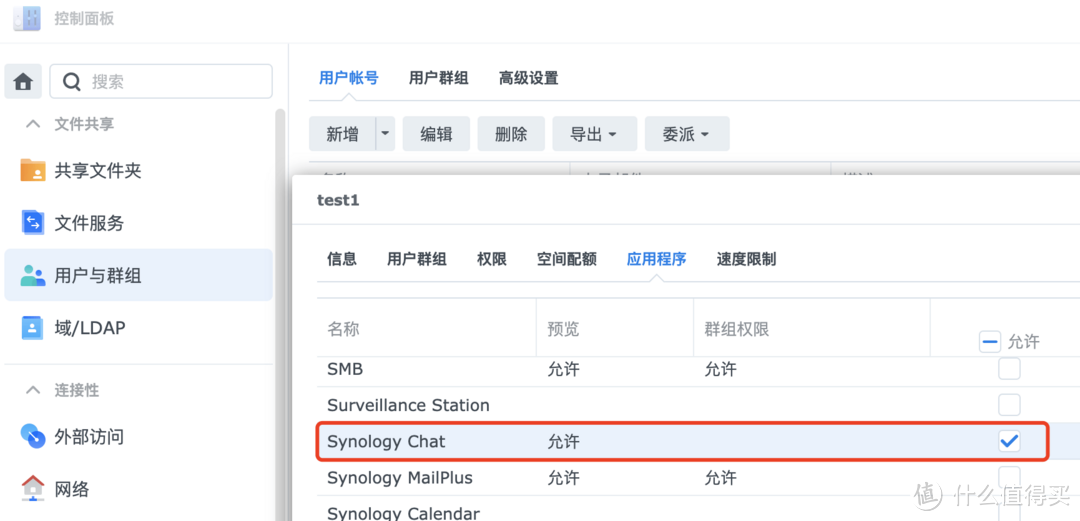Check allow box for Synology MailPlus

[1009, 476]
